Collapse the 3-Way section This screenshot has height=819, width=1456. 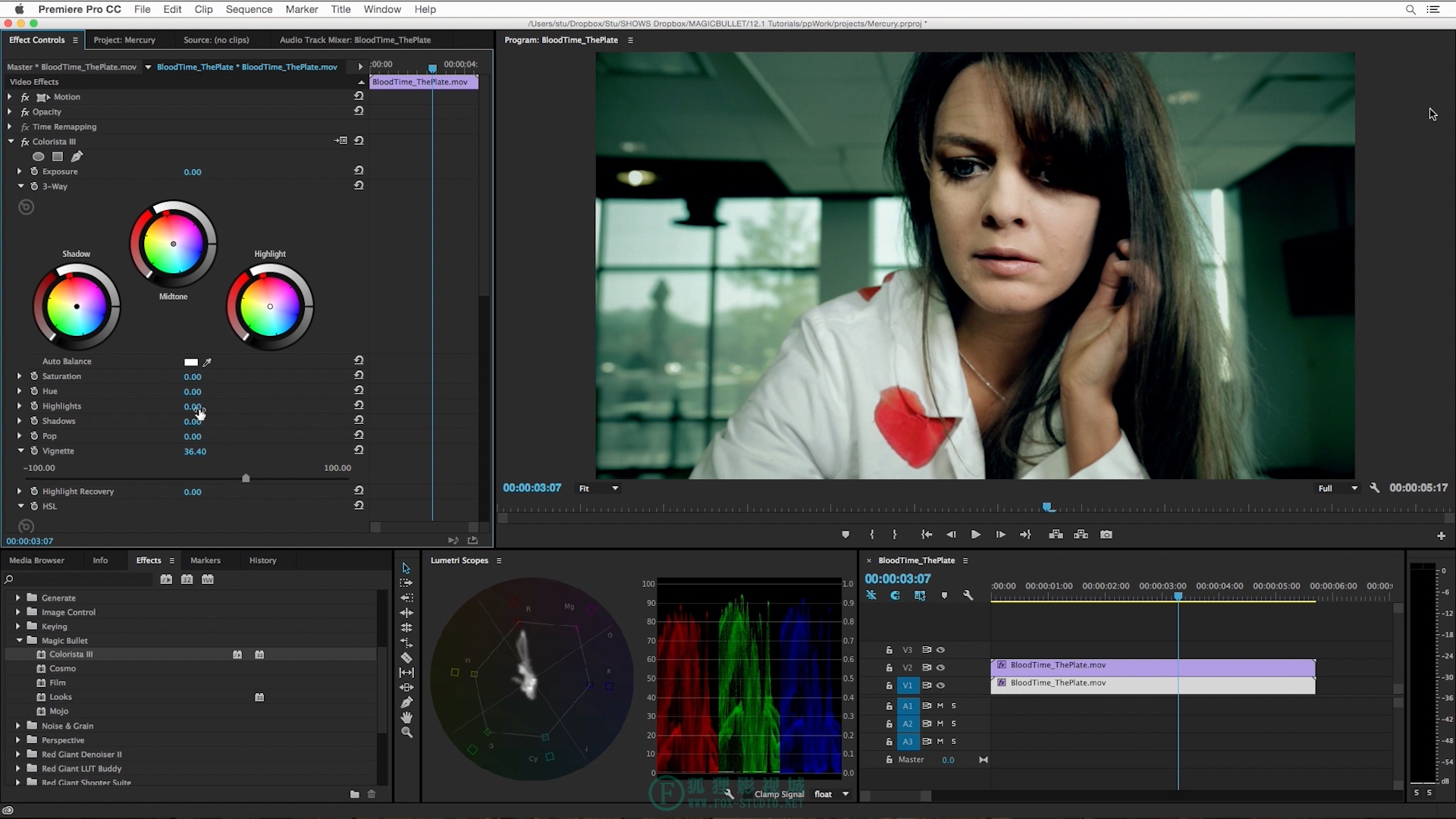[x=20, y=186]
